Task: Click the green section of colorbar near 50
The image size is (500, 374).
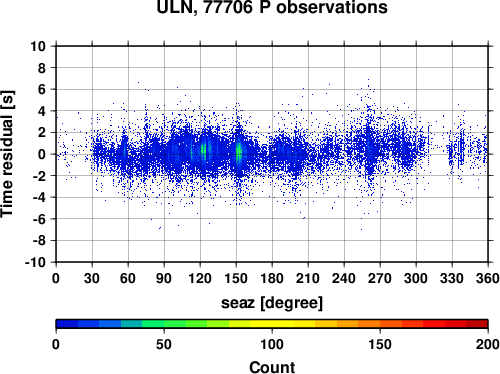Action: pos(164,324)
